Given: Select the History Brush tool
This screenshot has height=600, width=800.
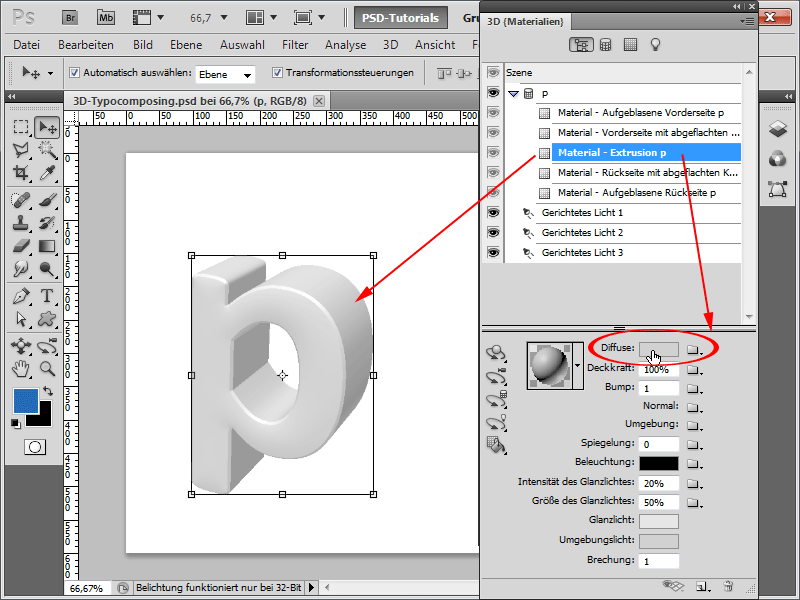Looking at the screenshot, I should pos(47,223).
